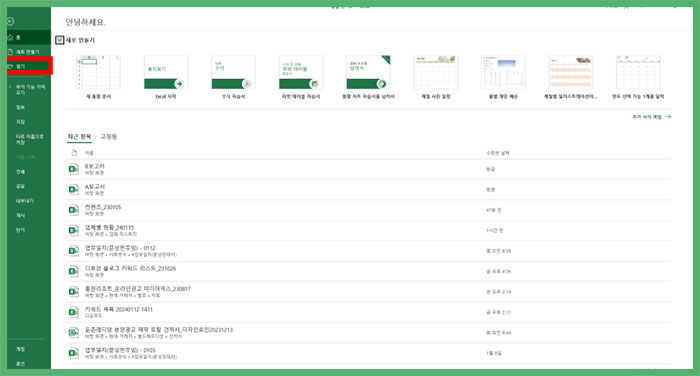Select 홈 (Home) in the green sidebar
This screenshot has height=376, width=700.
29,37
